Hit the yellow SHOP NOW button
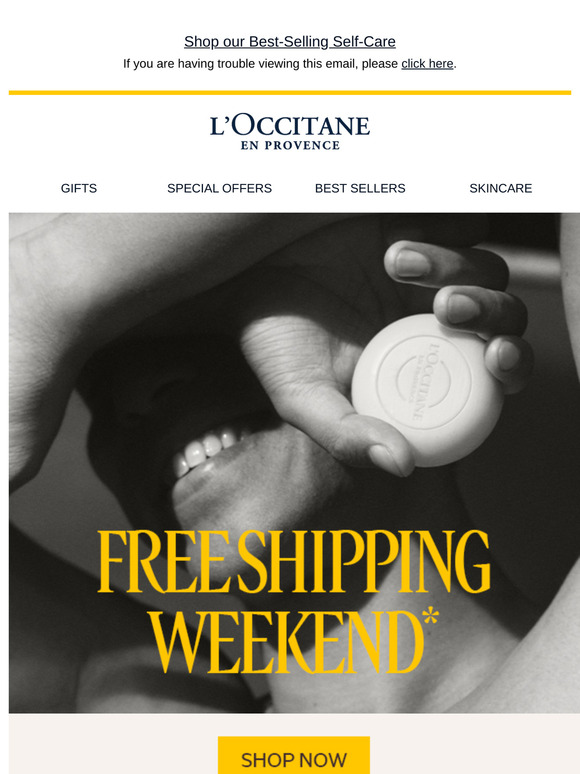580x774 pixels. 294,755
